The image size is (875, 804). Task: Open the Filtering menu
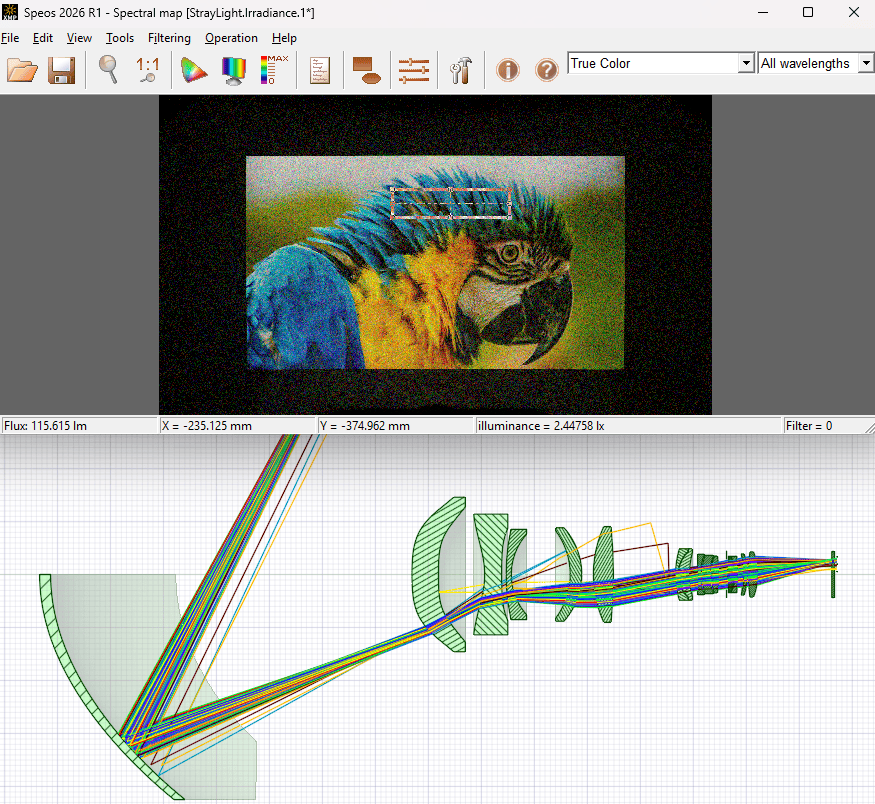click(x=169, y=38)
